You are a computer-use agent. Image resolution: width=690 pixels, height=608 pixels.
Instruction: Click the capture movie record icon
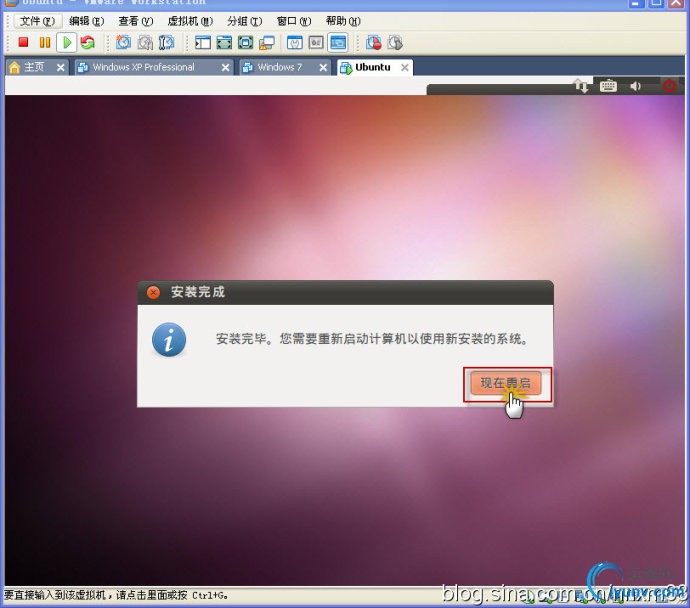pyautogui.click(x=374, y=42)
